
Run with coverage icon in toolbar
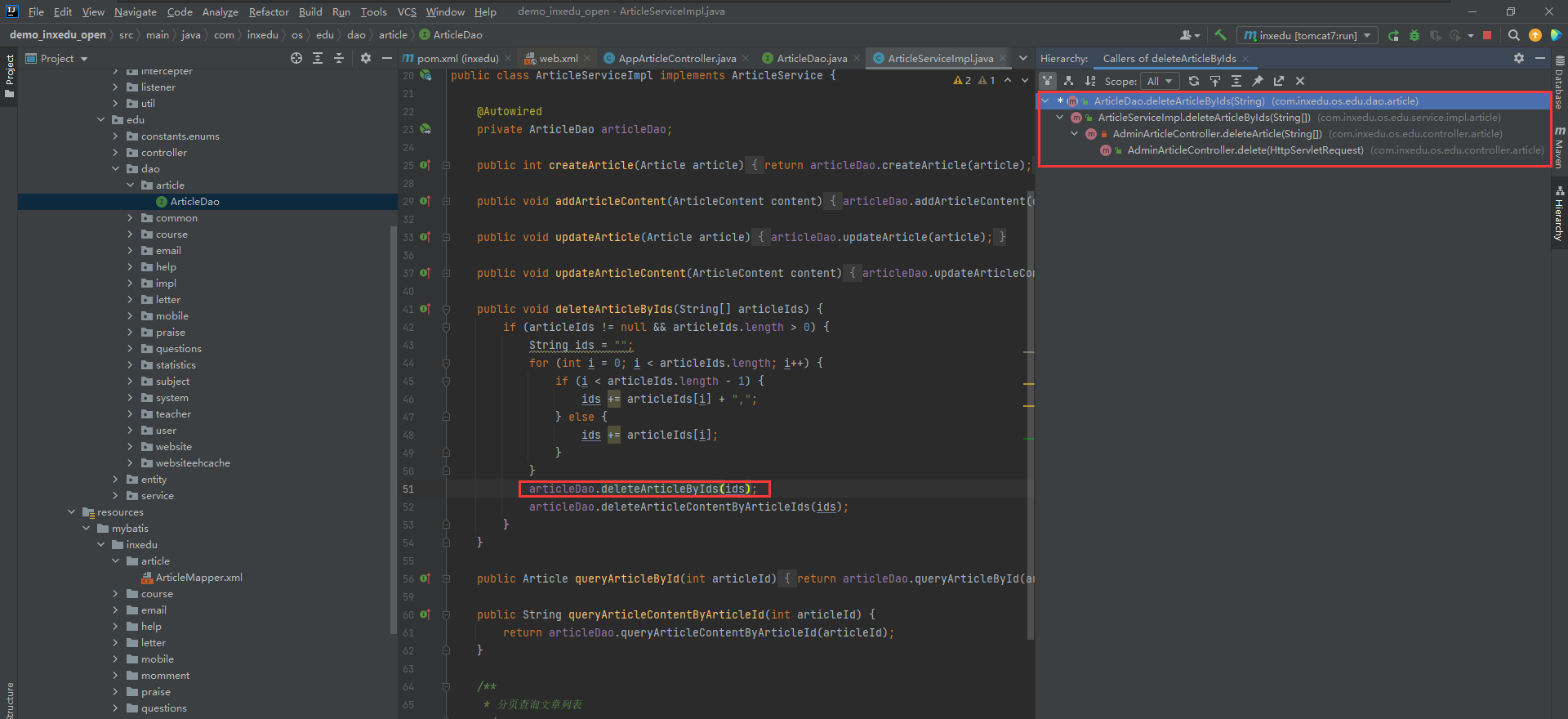tap(1435, 35)
